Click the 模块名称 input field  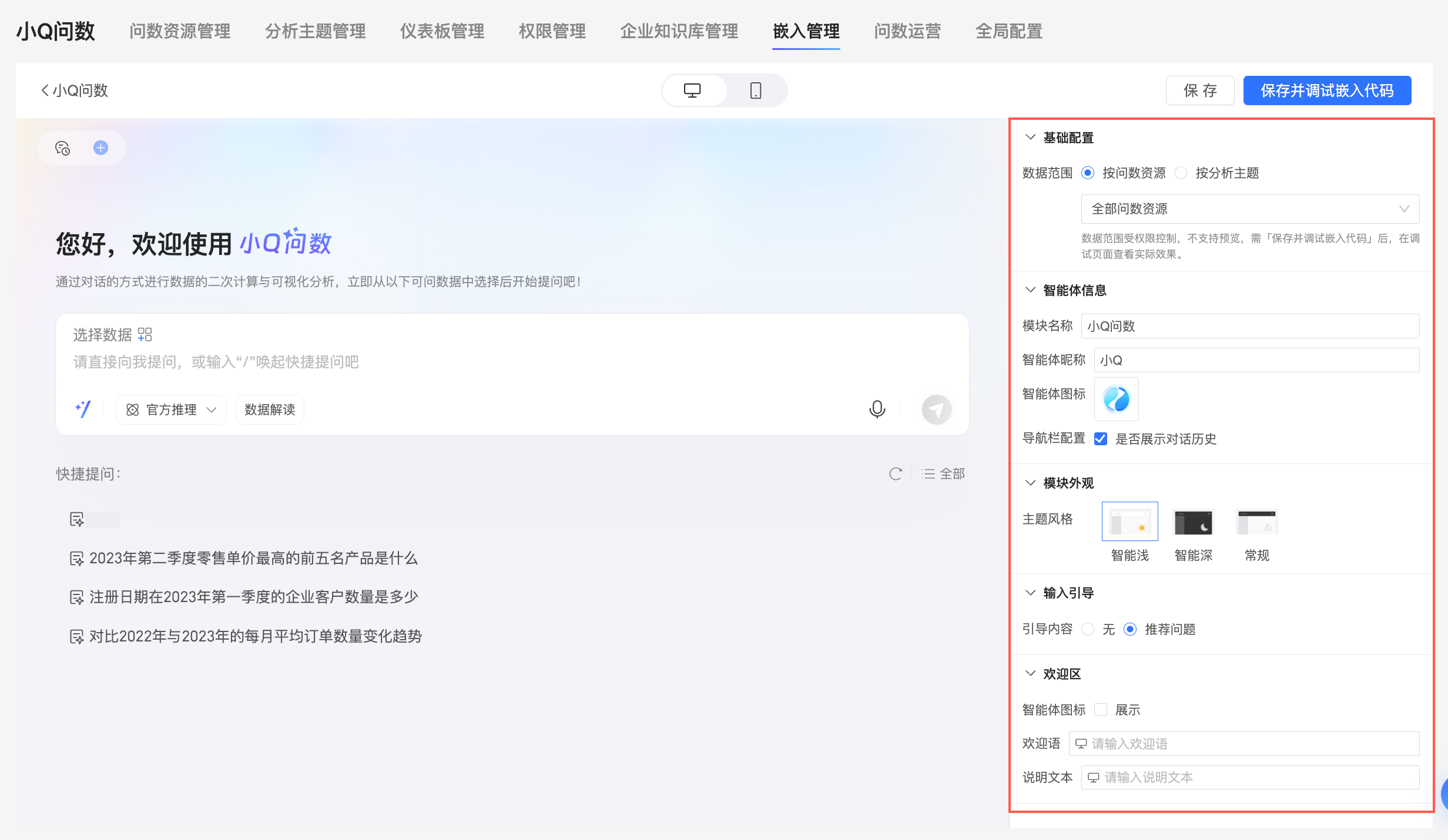coord(1250,326)
